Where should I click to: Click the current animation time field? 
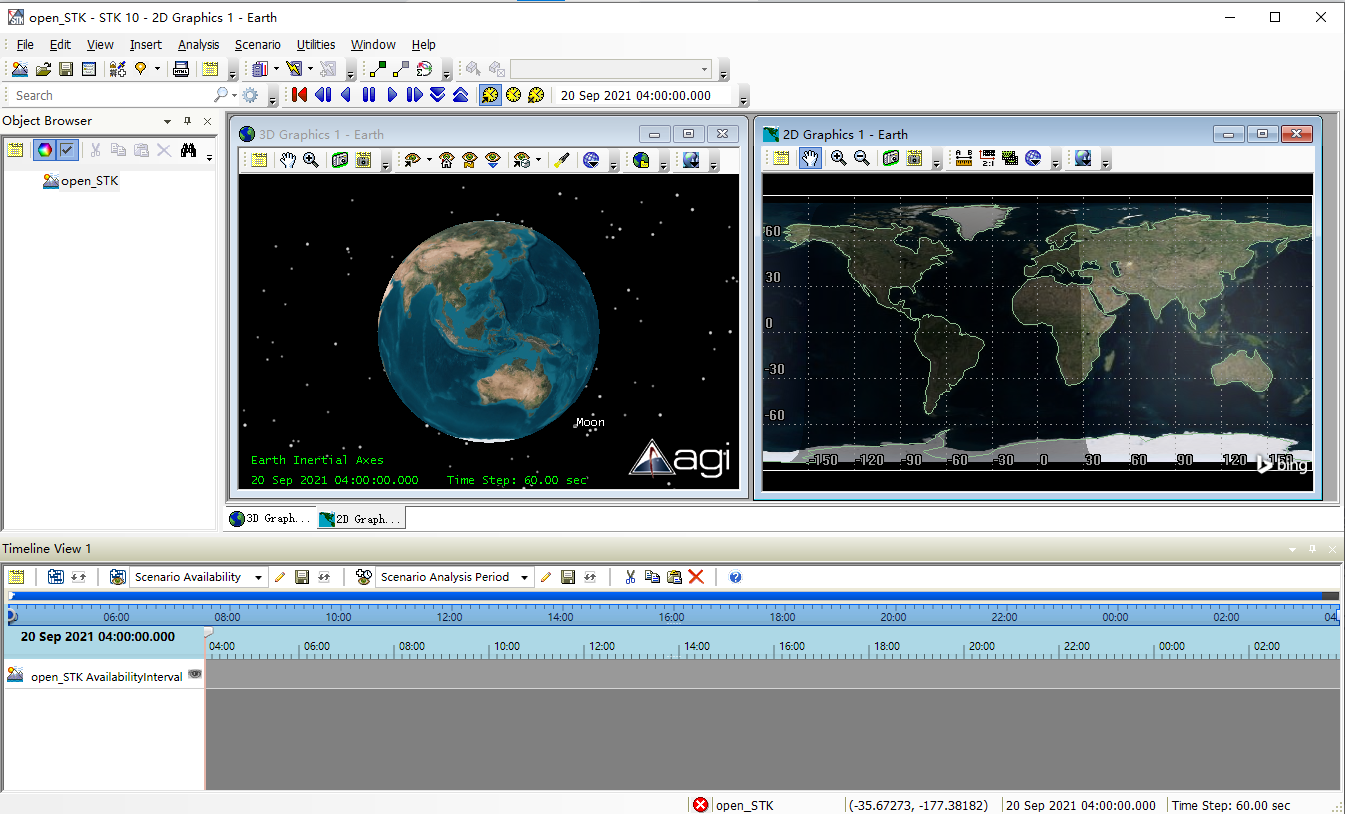pos(645,96)
